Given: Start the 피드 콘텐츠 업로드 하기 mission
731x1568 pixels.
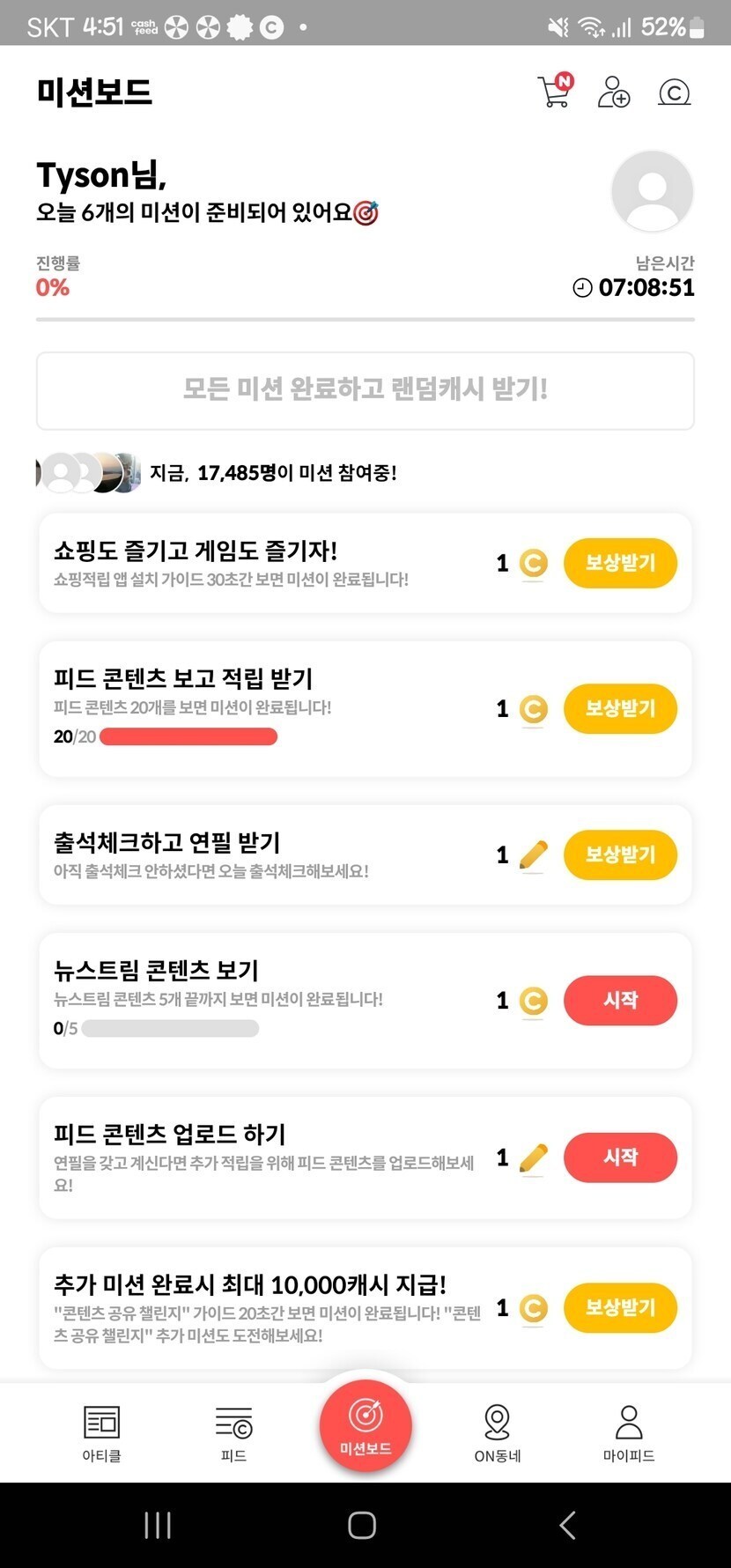Looking at the screenshot, I should point(620,1158).
